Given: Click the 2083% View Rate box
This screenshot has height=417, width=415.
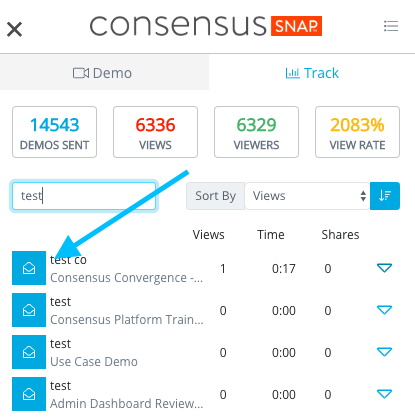Looking at the screenshot, I should (357, 132).
